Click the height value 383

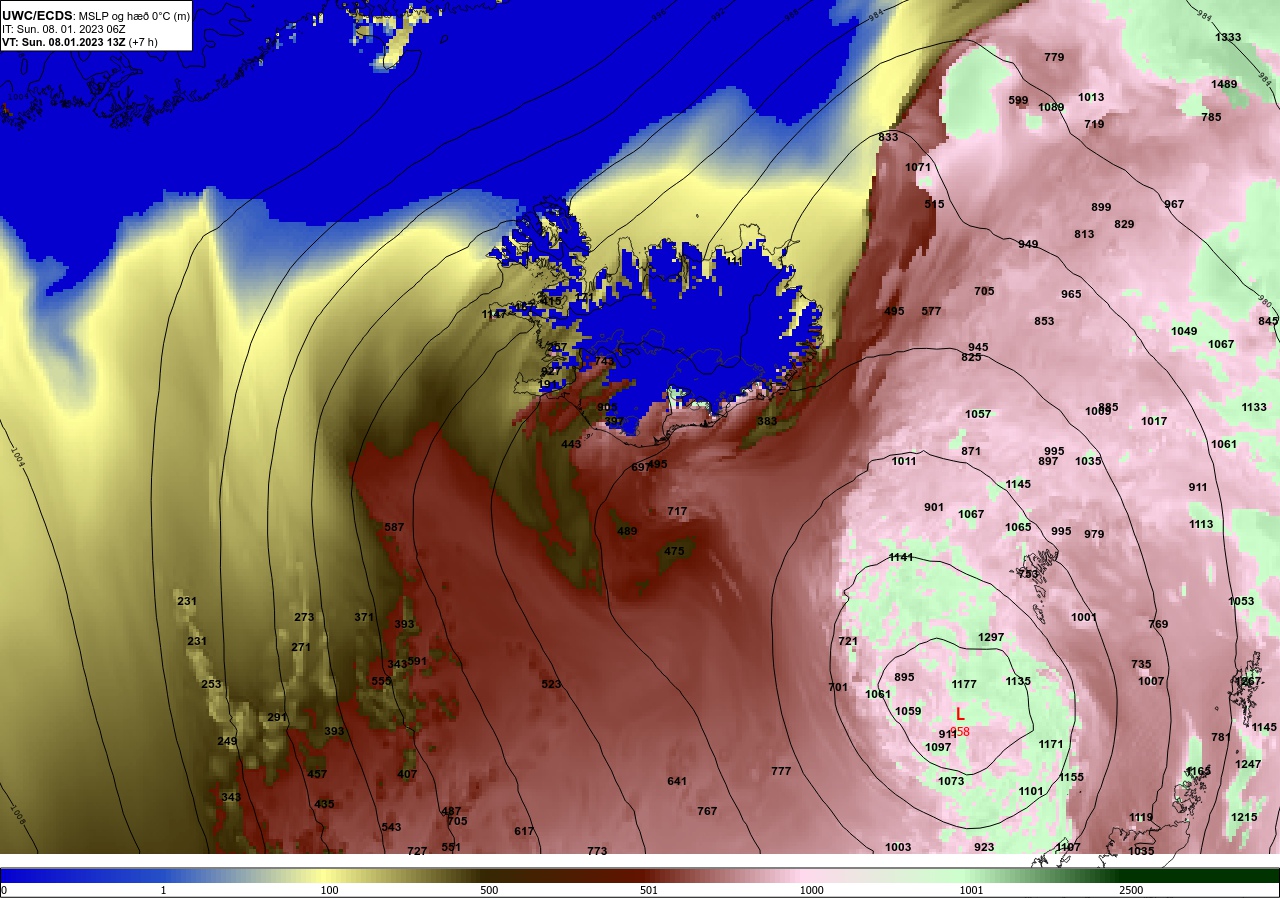coord(767,421)
